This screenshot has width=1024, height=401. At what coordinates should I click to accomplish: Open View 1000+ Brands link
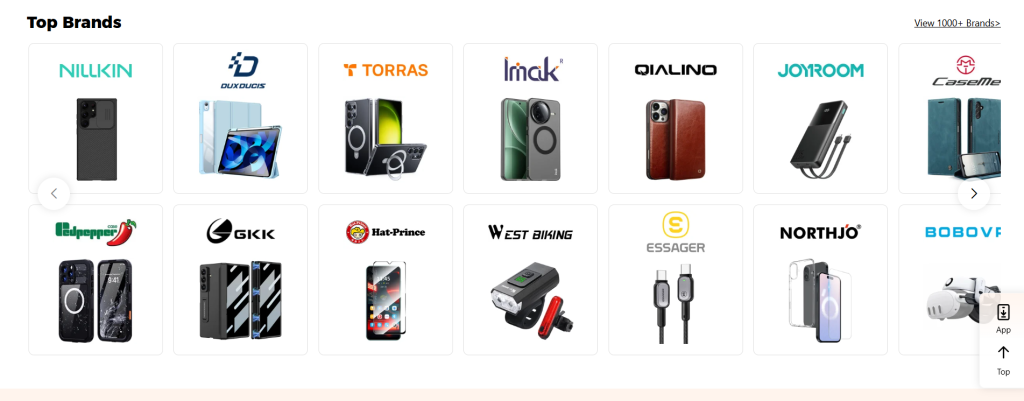(x=957, y=23)
